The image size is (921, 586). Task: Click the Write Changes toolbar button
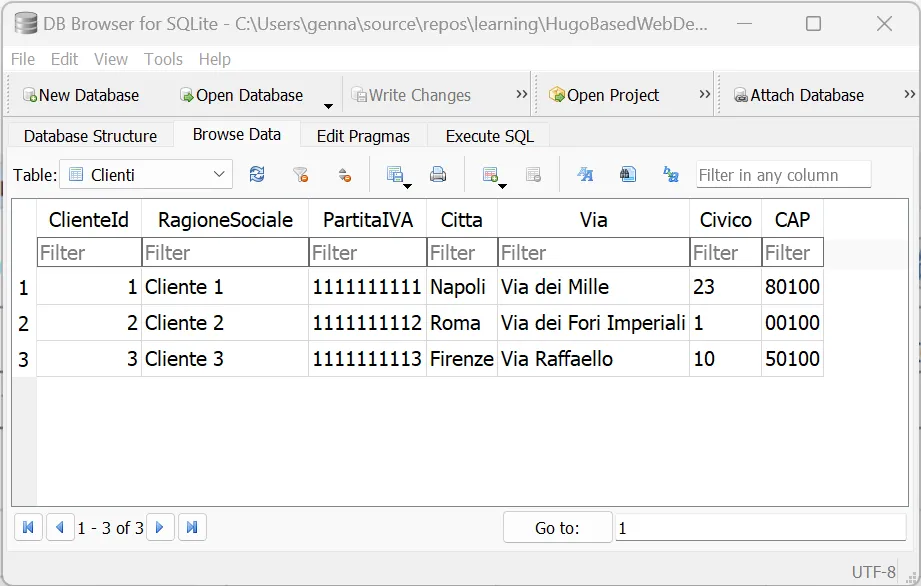pyautogui.click(x=411, y=95)
